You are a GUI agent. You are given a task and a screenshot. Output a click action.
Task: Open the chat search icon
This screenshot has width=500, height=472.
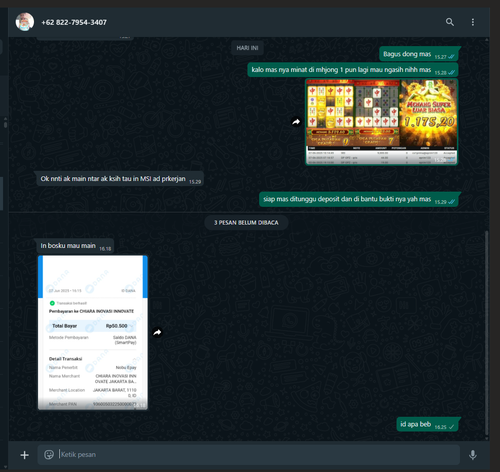[450, 22]
